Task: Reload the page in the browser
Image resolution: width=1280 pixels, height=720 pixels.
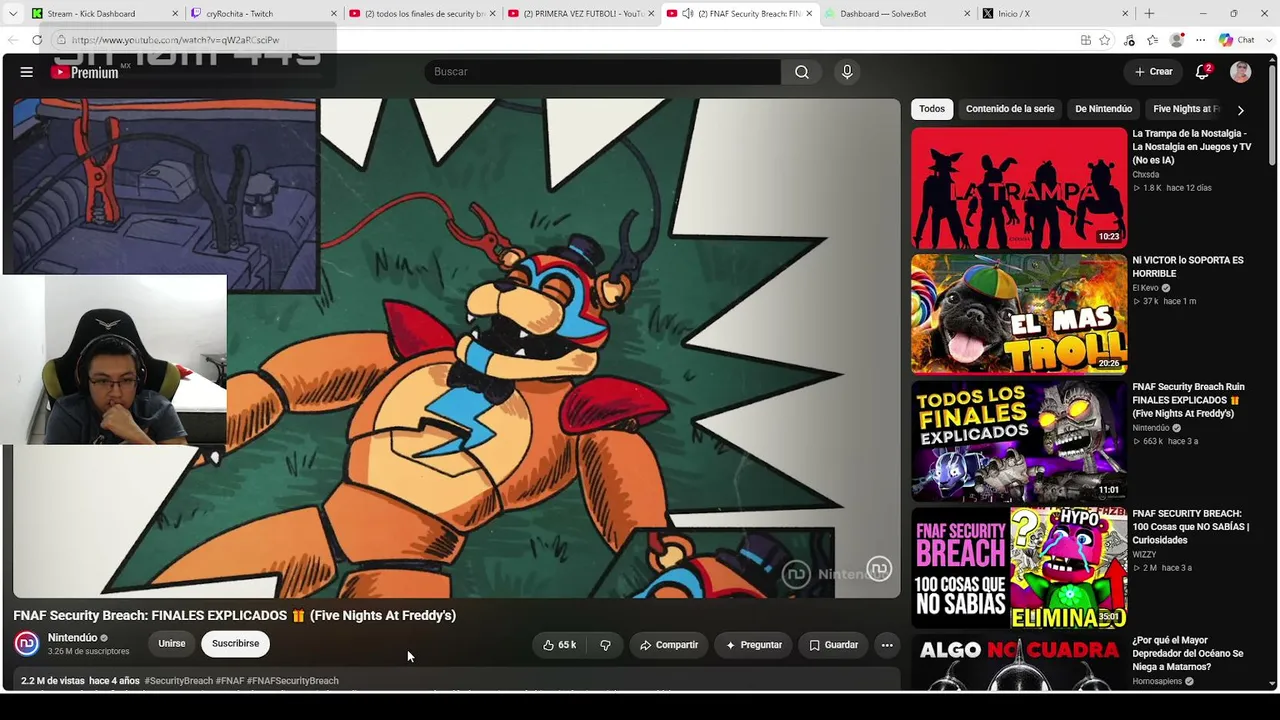Action: coord(37,40)
